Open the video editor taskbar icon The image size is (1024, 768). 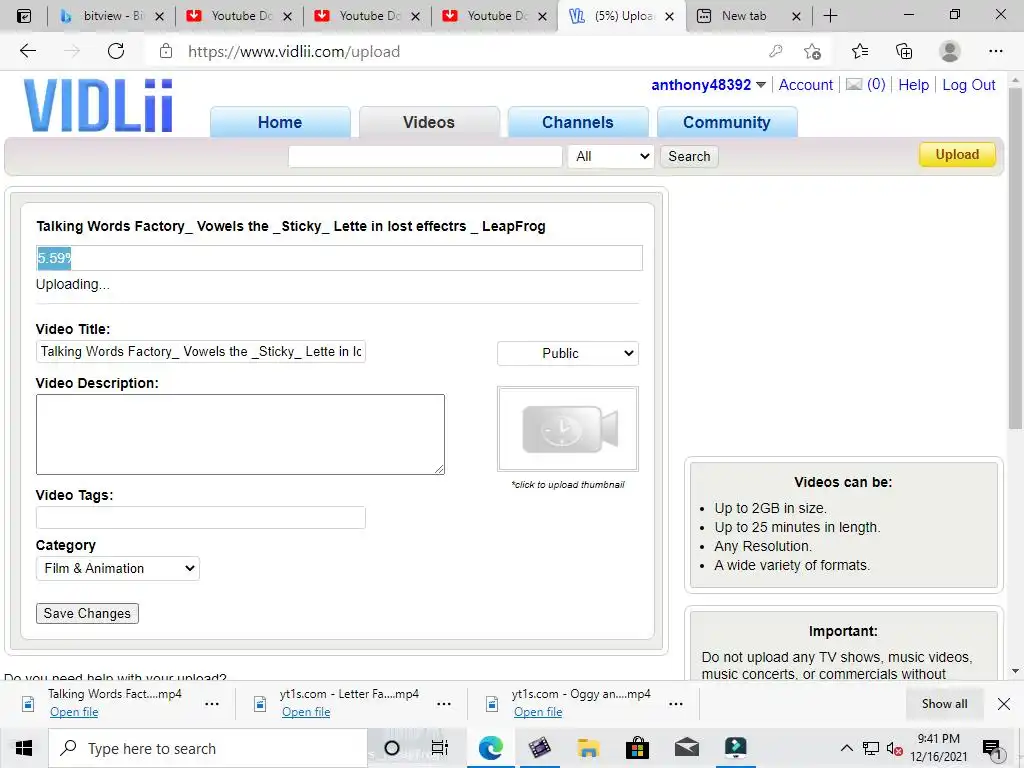(539, 748)
